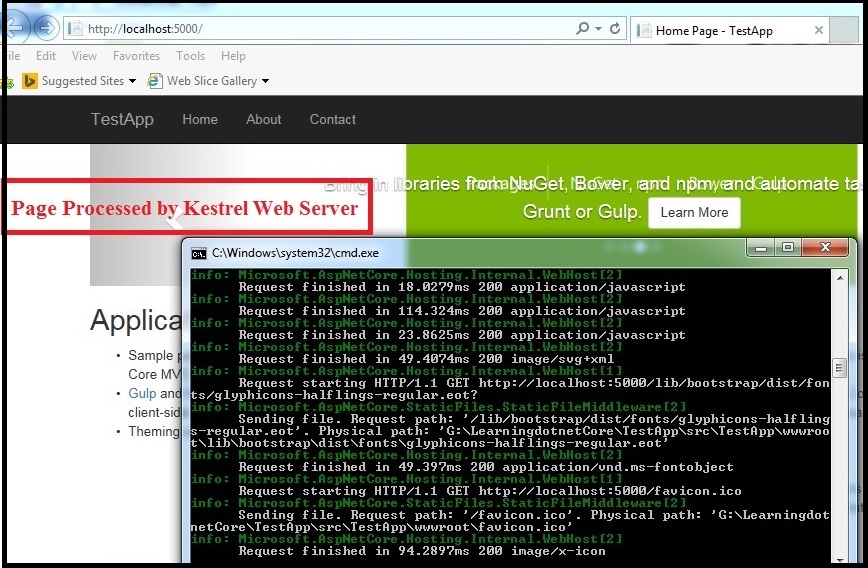Close the Home Page - TestApp tab
868x568 pixels.
819,30
